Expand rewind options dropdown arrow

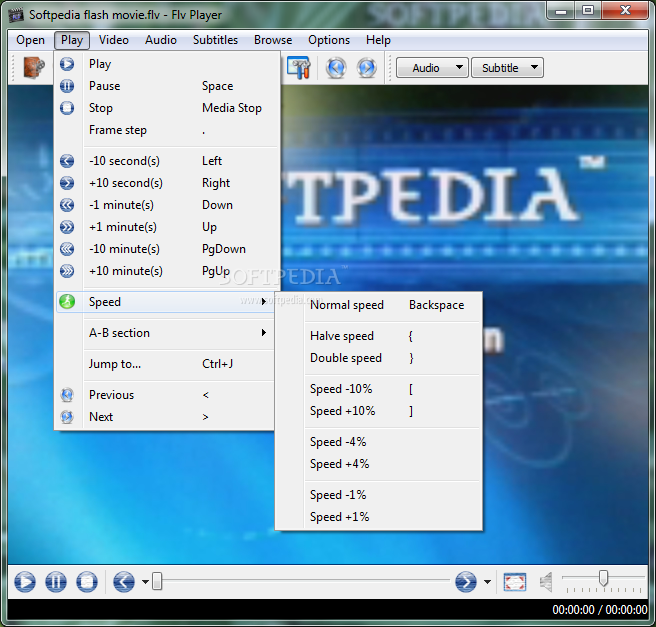(x=145, y=582)
